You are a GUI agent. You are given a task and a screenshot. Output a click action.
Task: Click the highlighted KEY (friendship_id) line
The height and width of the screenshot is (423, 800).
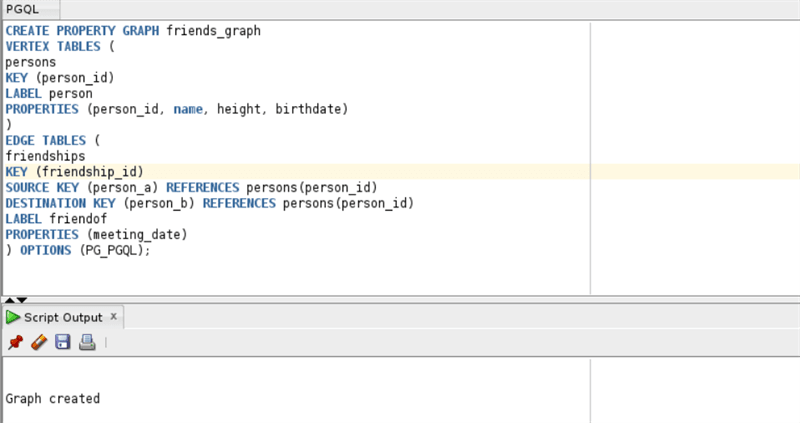coord(401,172)
